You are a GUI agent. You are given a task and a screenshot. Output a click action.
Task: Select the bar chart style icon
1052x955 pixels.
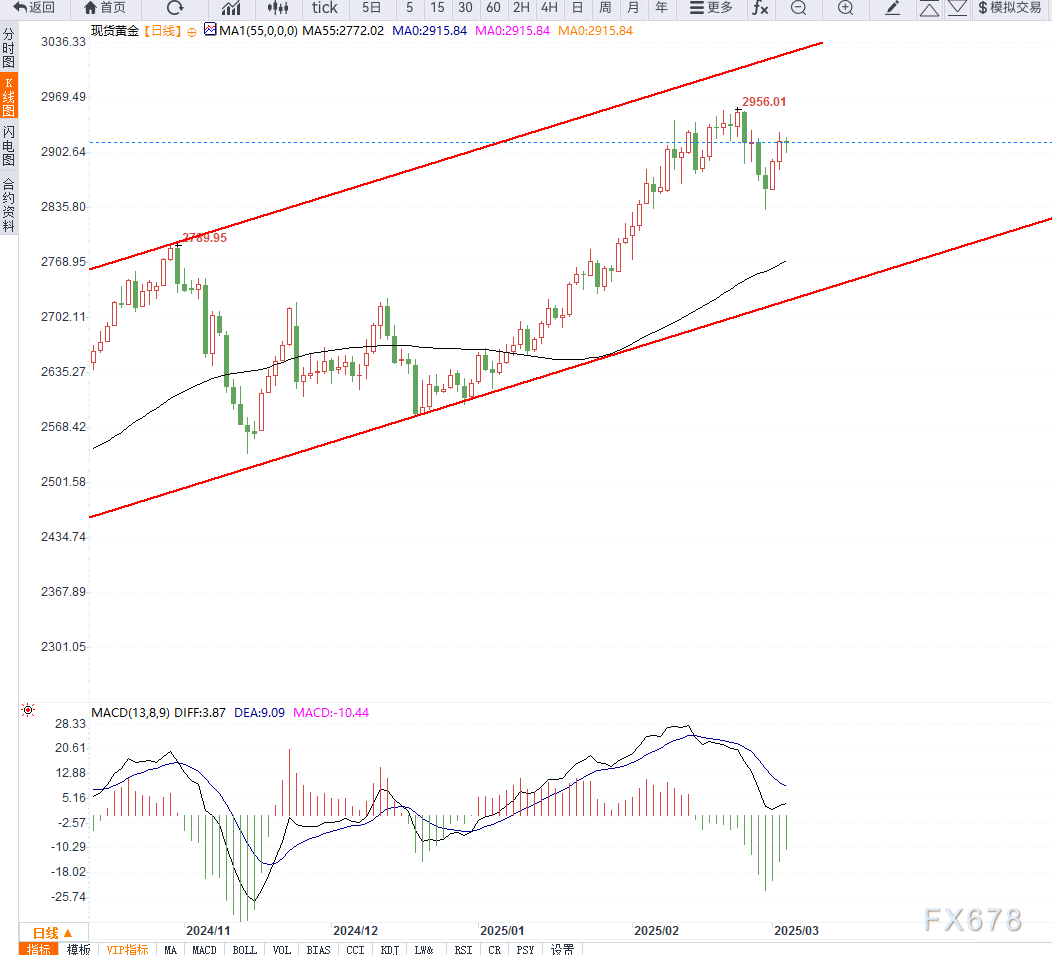coord(230,8)
